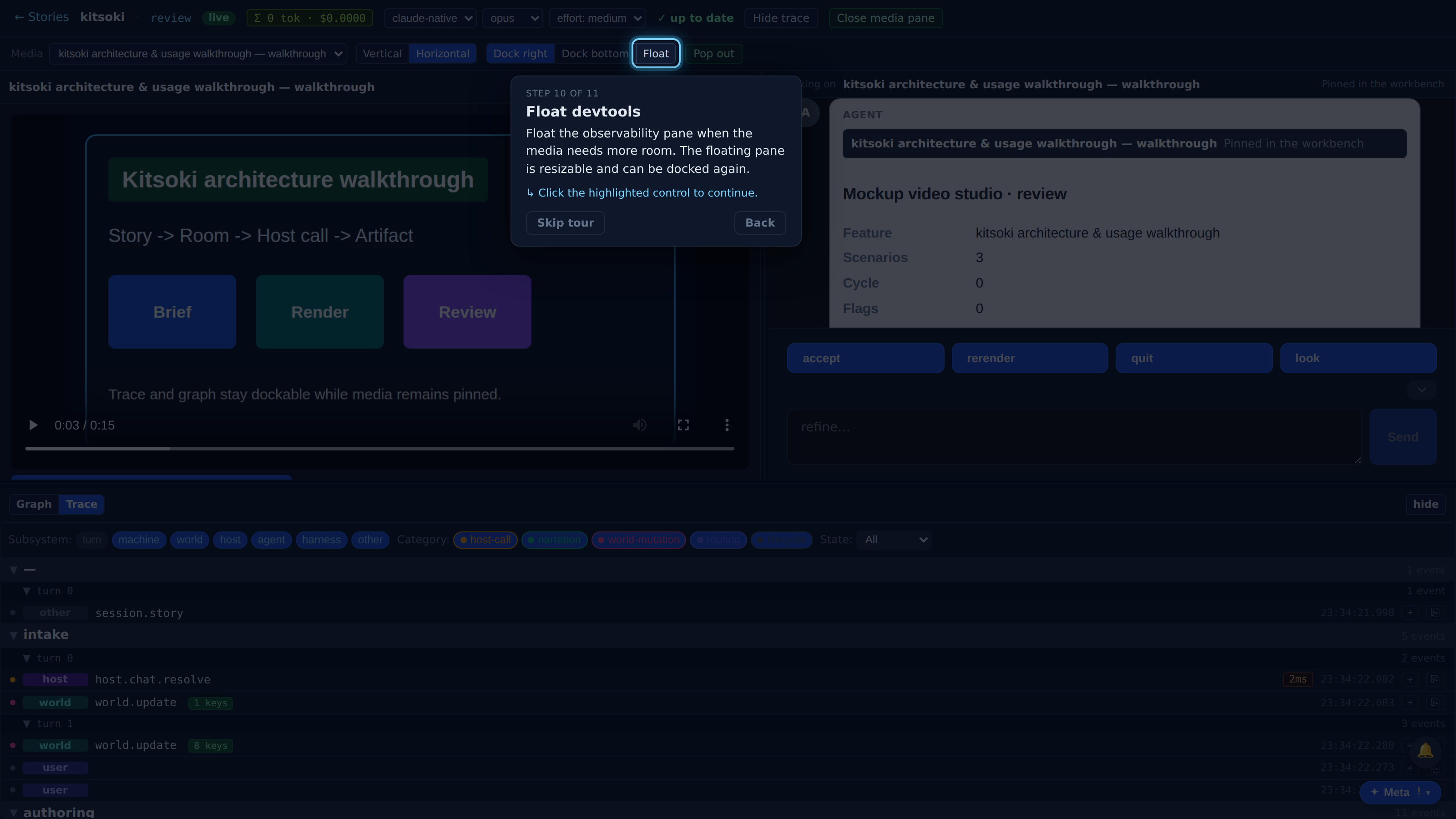Toggle the world-mutation category filter
Screen dimensions: 1456x819
639,540
